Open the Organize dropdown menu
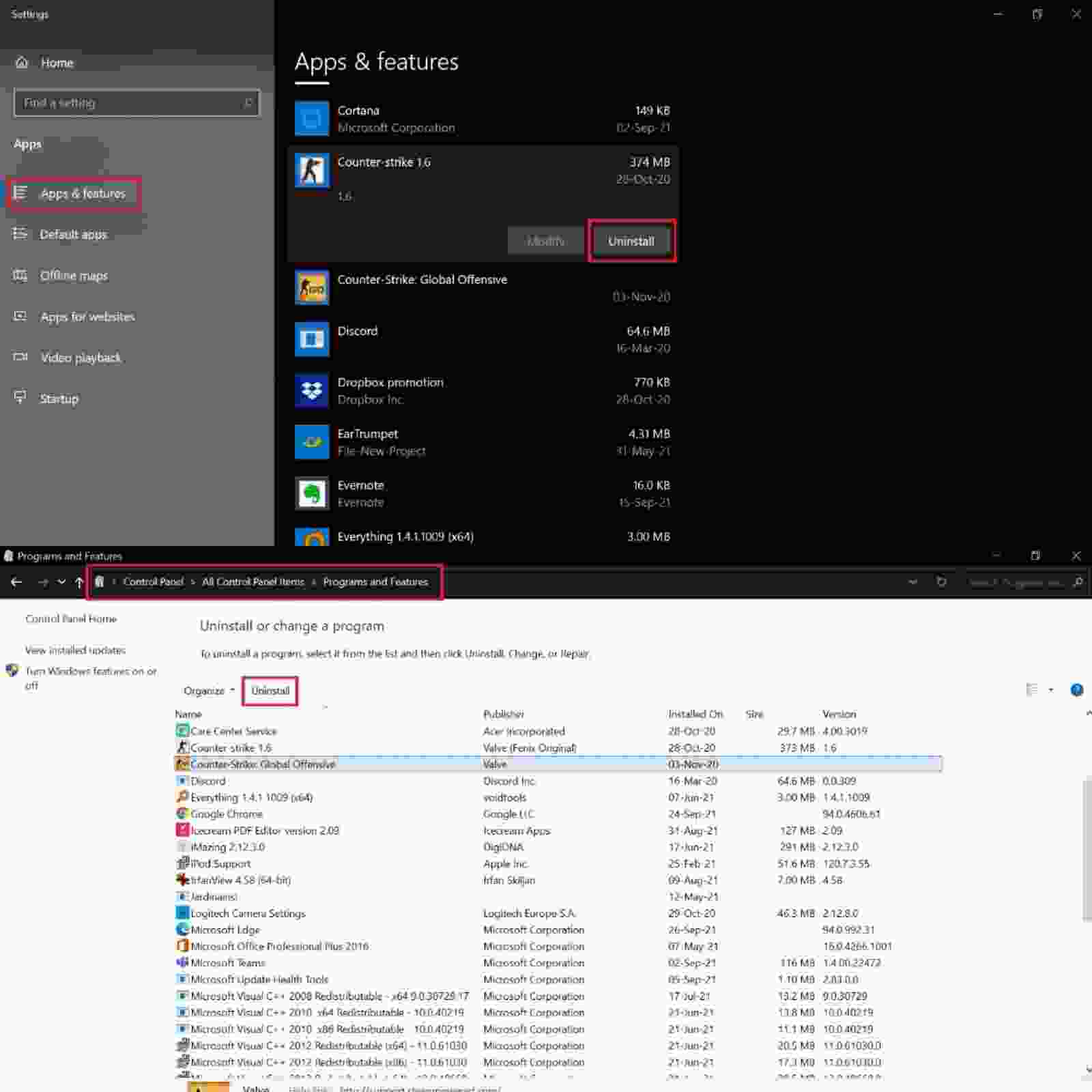The image size is (1092, 1092). pos(209,691)
